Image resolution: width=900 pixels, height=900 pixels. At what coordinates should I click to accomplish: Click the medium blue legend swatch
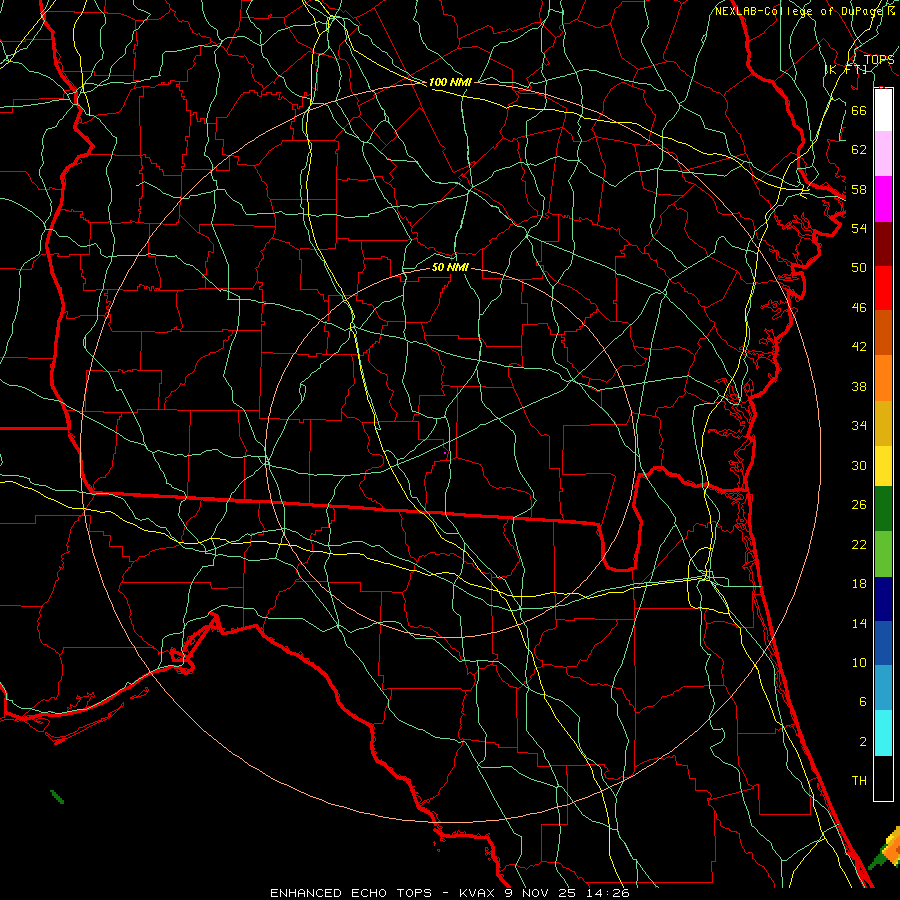pos(883,643)
